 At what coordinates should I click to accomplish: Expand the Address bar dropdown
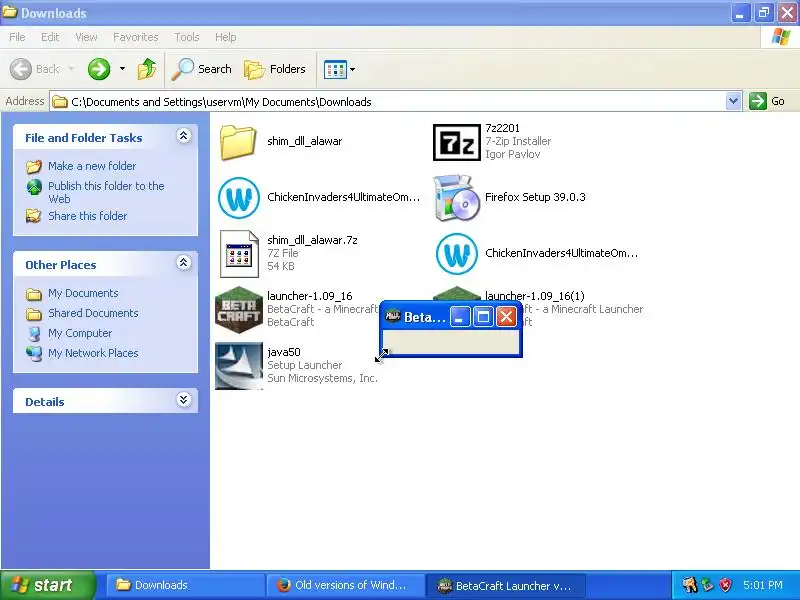tap(733, 101)
